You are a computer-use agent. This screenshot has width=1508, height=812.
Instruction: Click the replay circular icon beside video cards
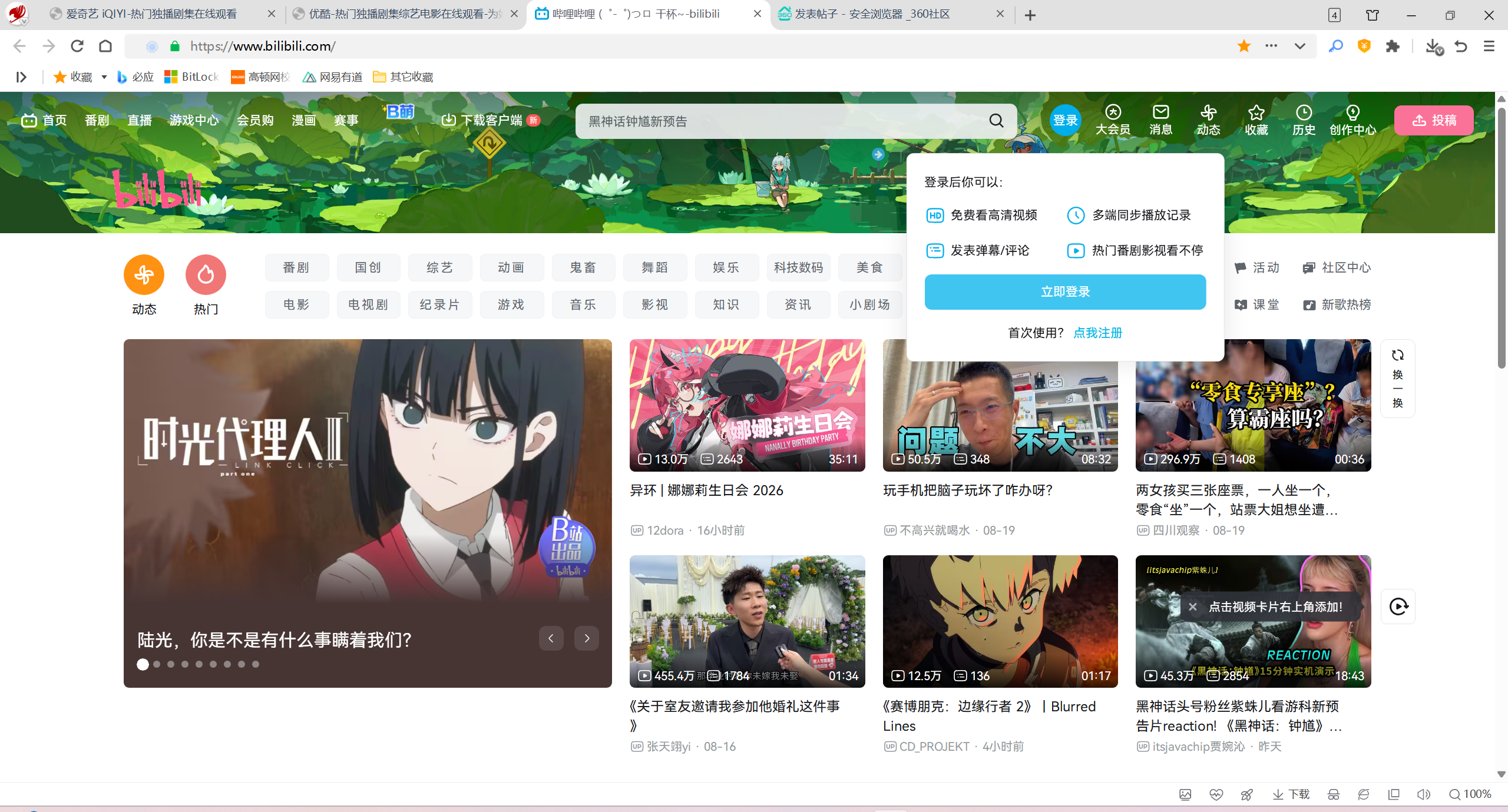(1398, 606)
